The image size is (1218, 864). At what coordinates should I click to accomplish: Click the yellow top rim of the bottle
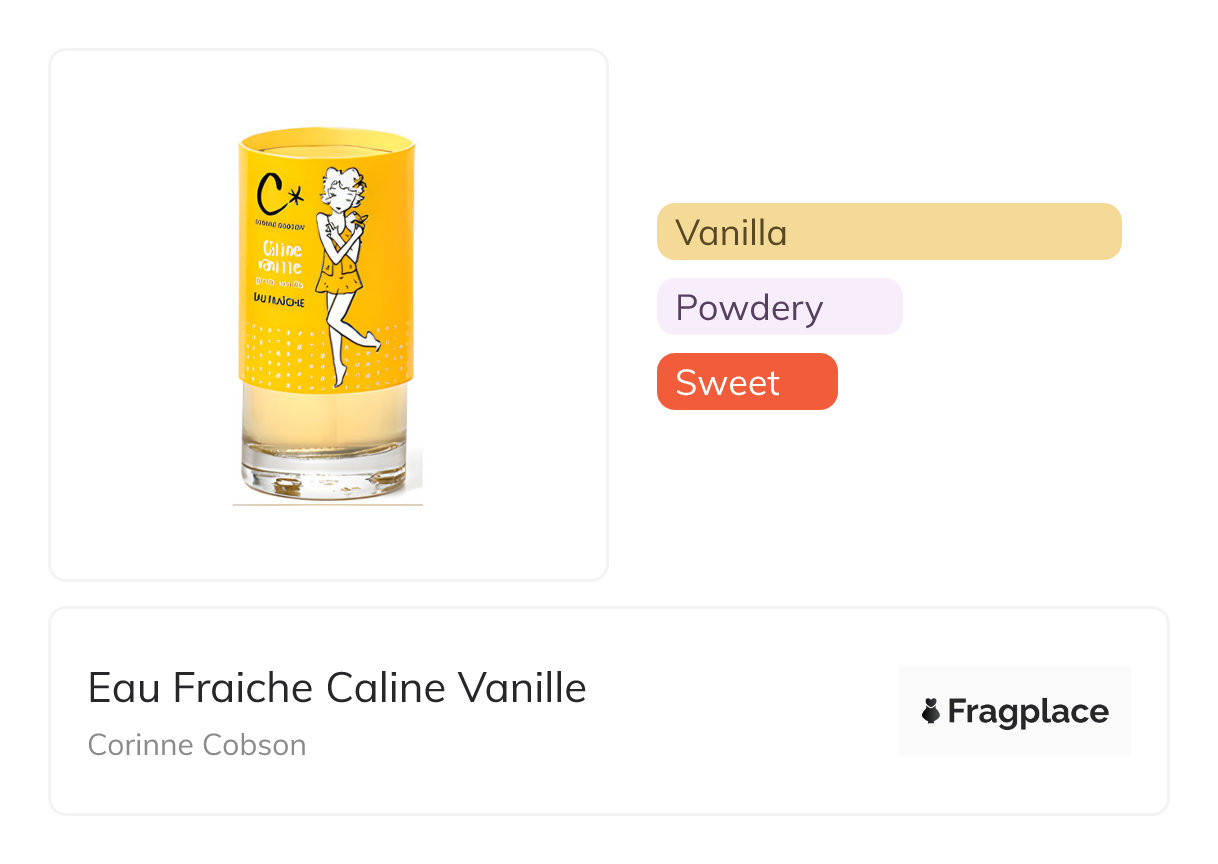pos(326,138)
